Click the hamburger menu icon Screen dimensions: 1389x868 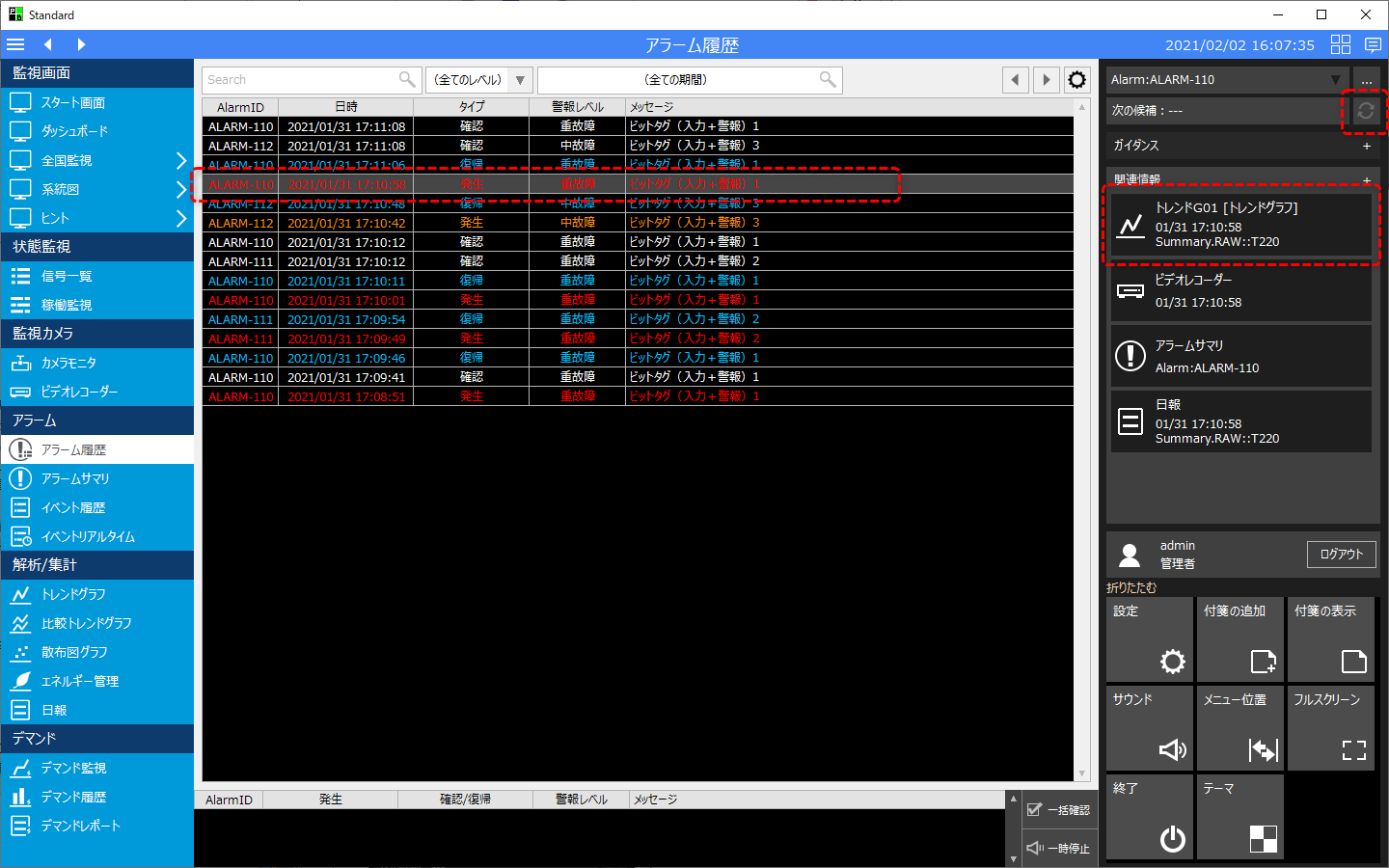[15, 44]
